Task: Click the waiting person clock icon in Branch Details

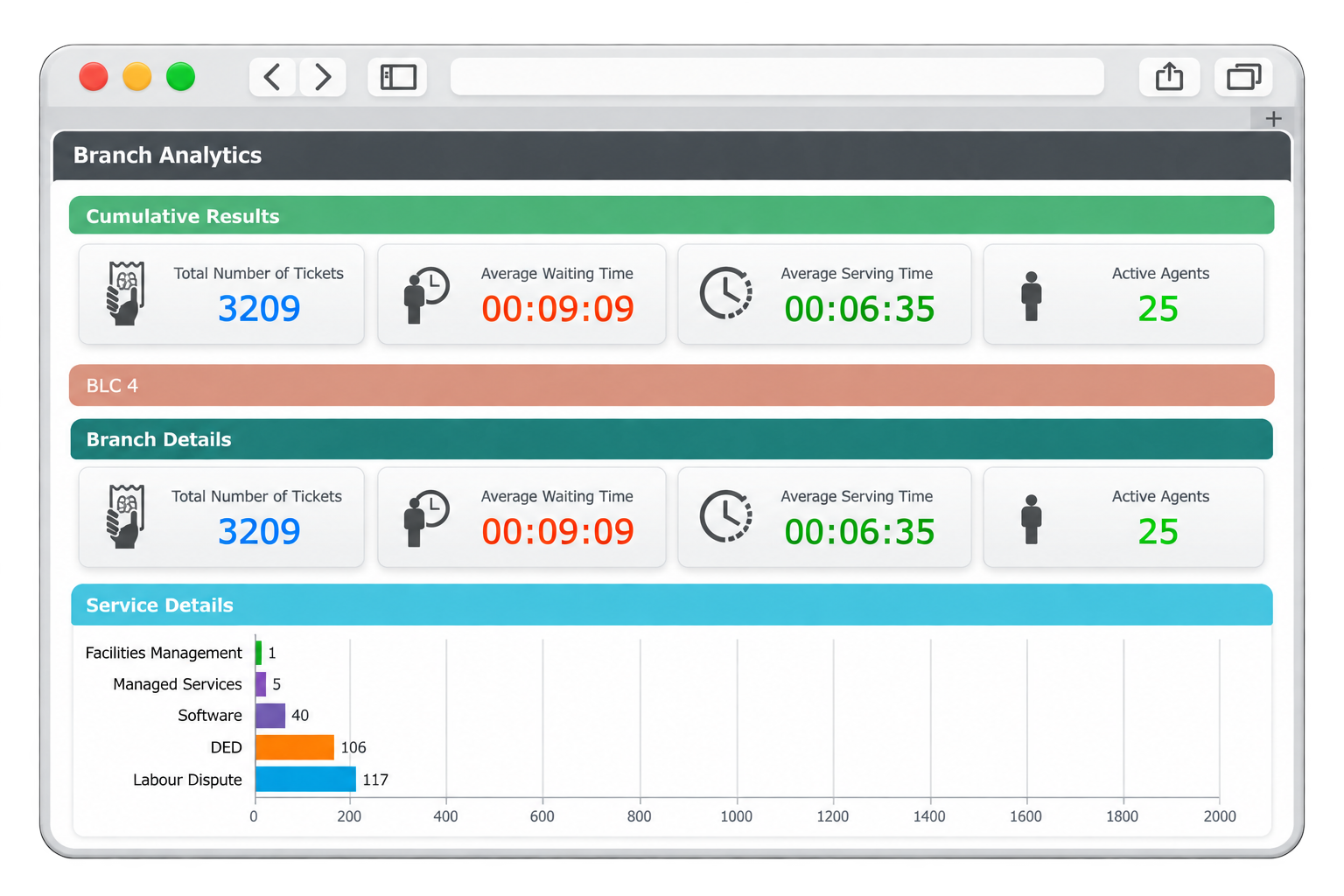Action: 426,519
